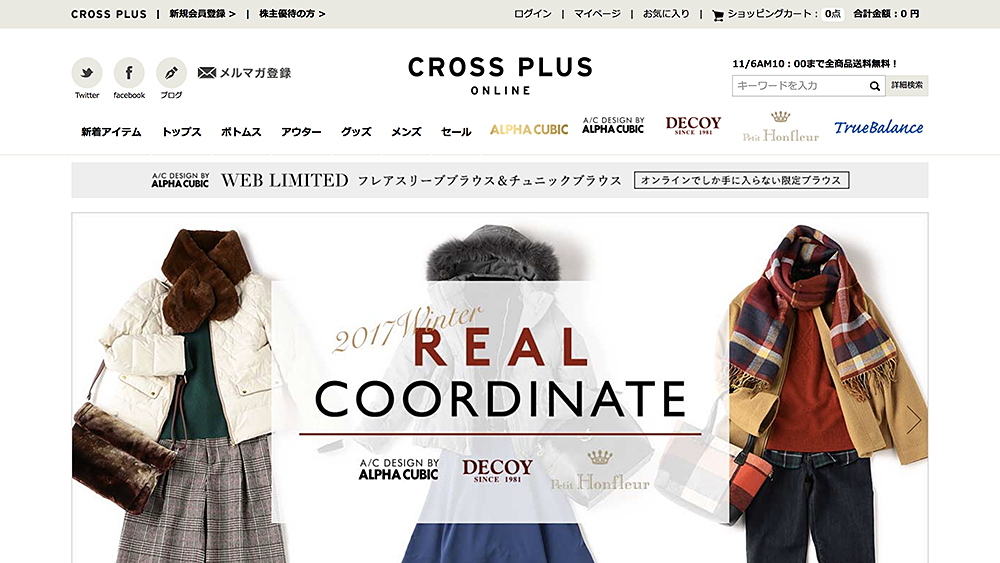Viewport: 1000px width, 563px height.
Task: Click the keyword search input field
Action: pyautogui.click(x=800, y=85)
